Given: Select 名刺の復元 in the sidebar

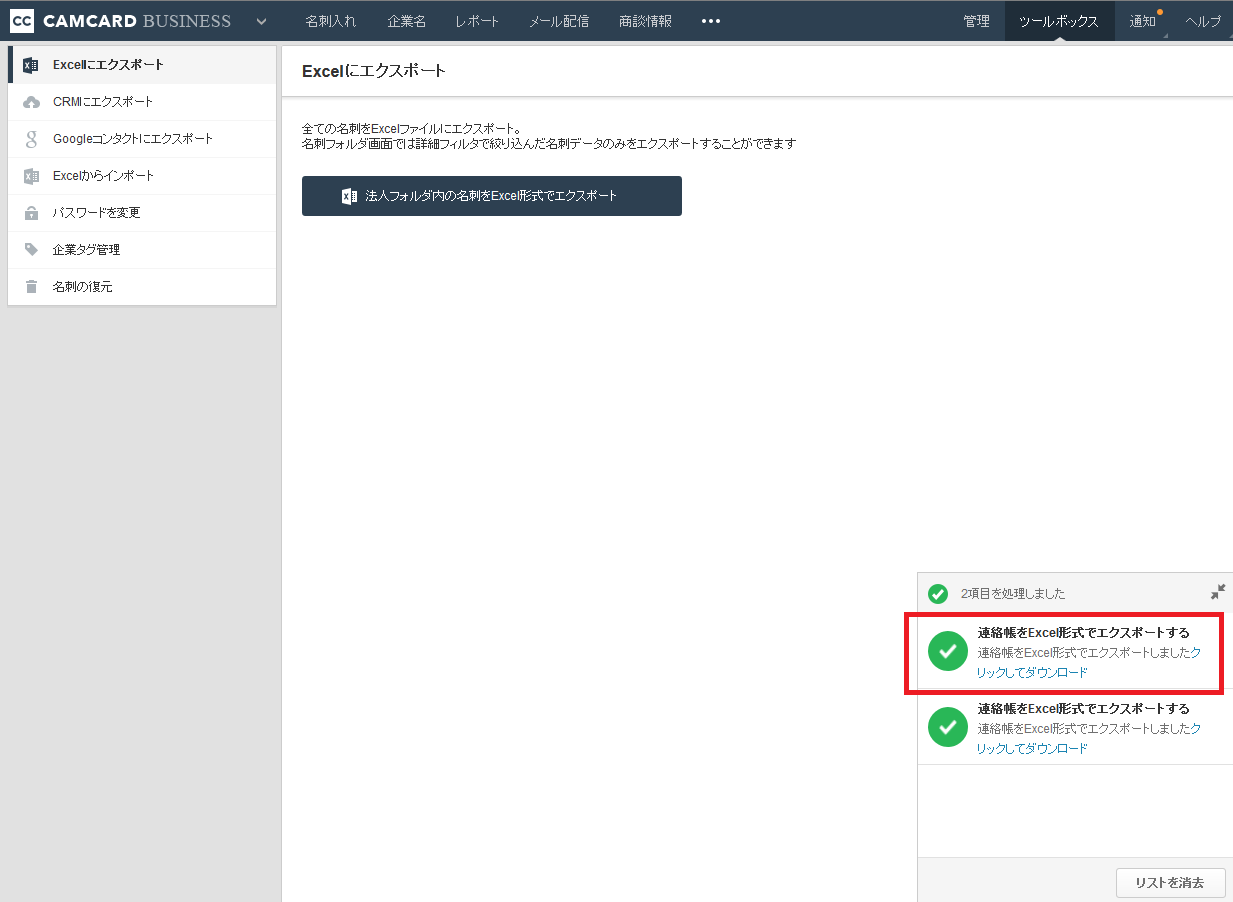Looking at the screenshot, I should (x=142, y=287).
